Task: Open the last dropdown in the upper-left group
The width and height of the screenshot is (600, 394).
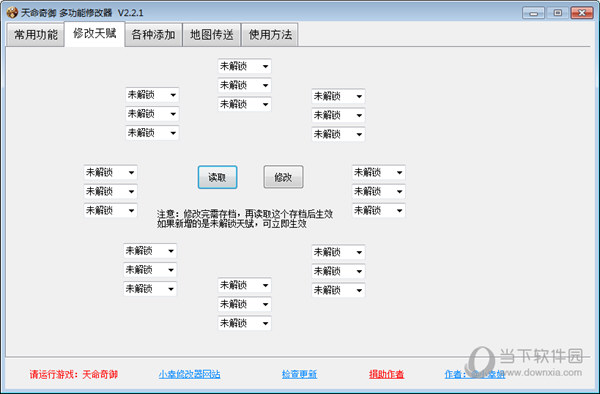Action: click(x=152, y=133)
